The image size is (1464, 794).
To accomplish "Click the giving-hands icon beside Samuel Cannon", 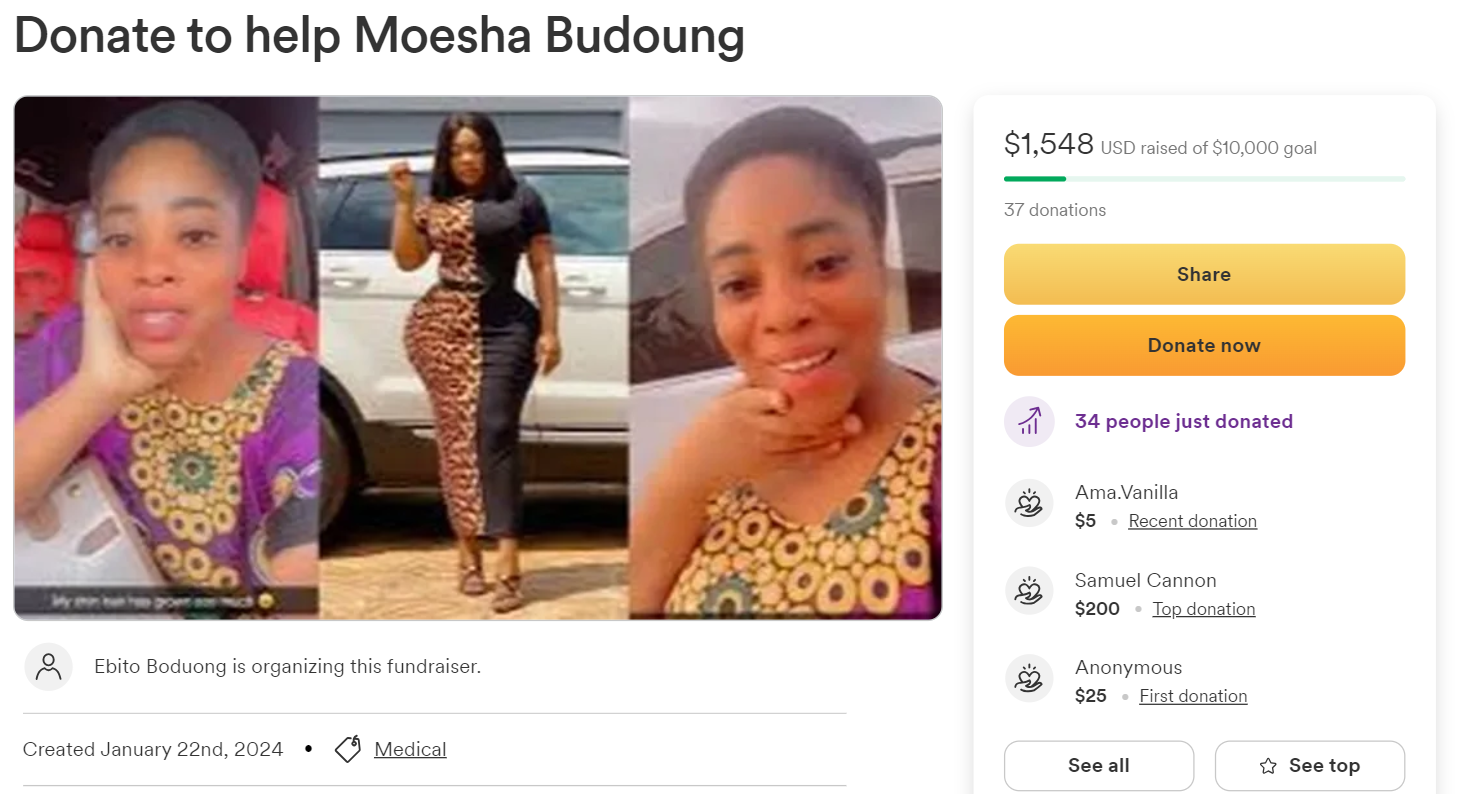I will [x=1029, y=591].
